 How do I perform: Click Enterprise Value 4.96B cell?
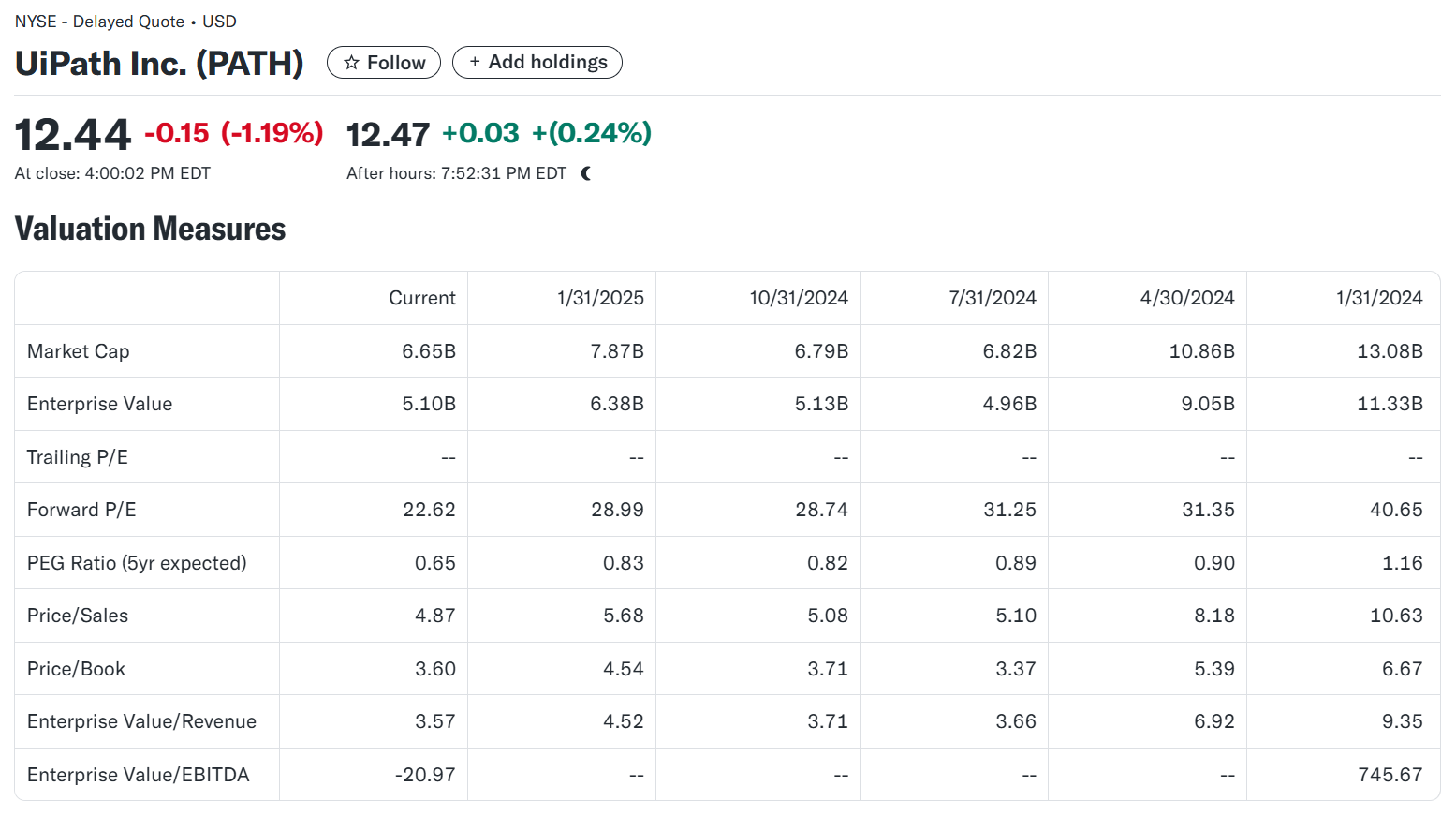[x=1009, y=404]
